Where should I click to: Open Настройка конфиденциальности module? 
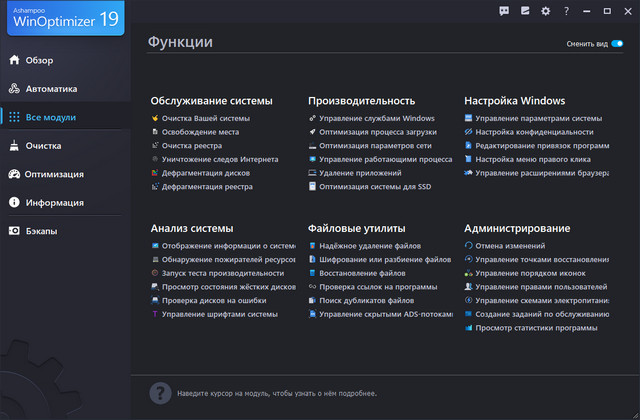click(x=534, y=131)
